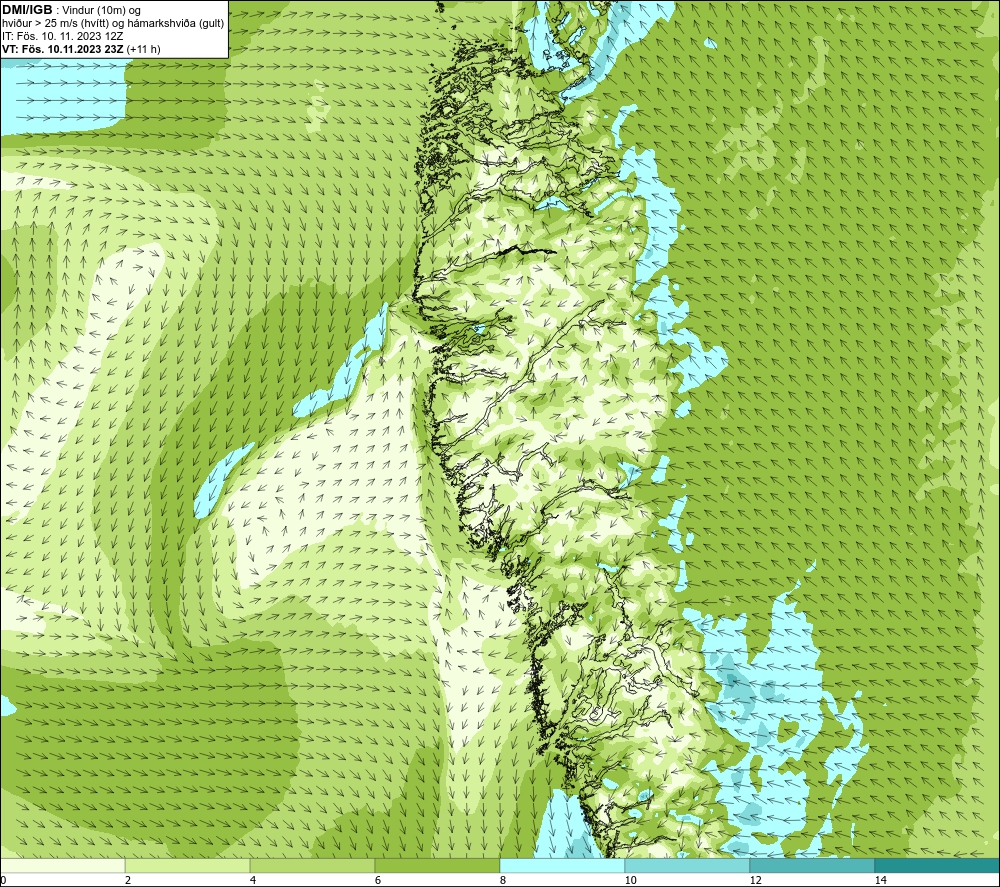The width and height of the screenshot is (1000, 887).
Task: Select the medium green 4–6 scale segment
Action: pyautogui.click(x=312, y=865)
